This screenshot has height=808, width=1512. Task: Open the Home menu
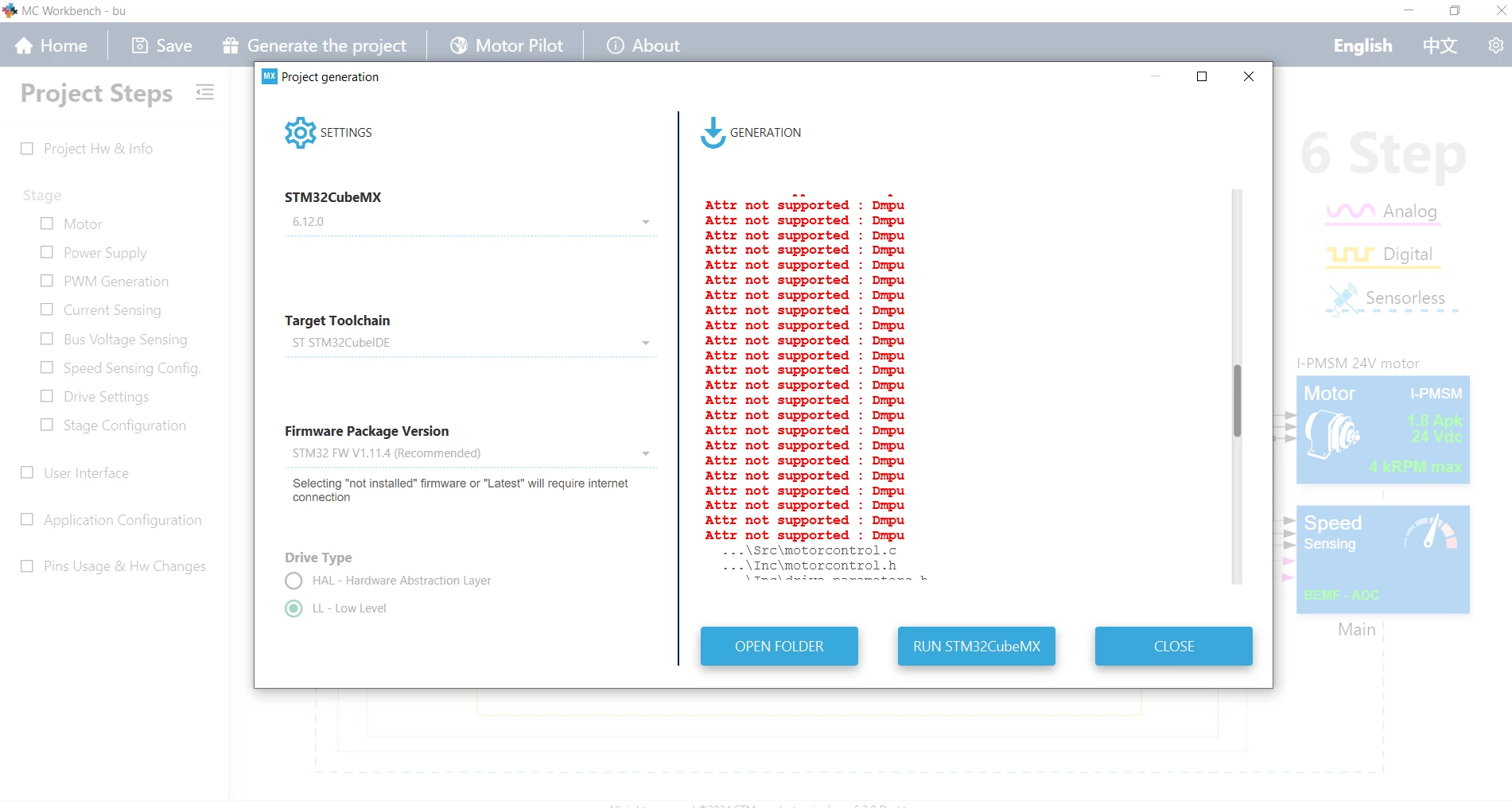(51, 45)
